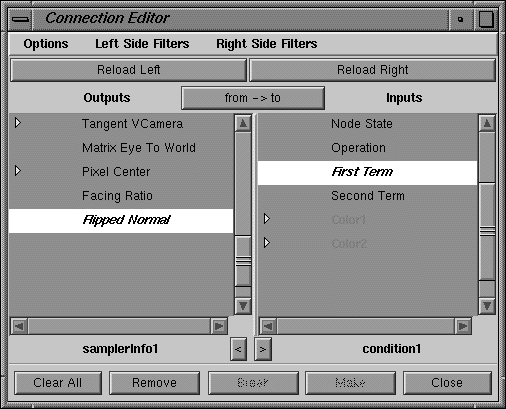Click right arrow on Outputs horizontal scrollbar
Screen dimensions: 506x409
tap(219, 326)
